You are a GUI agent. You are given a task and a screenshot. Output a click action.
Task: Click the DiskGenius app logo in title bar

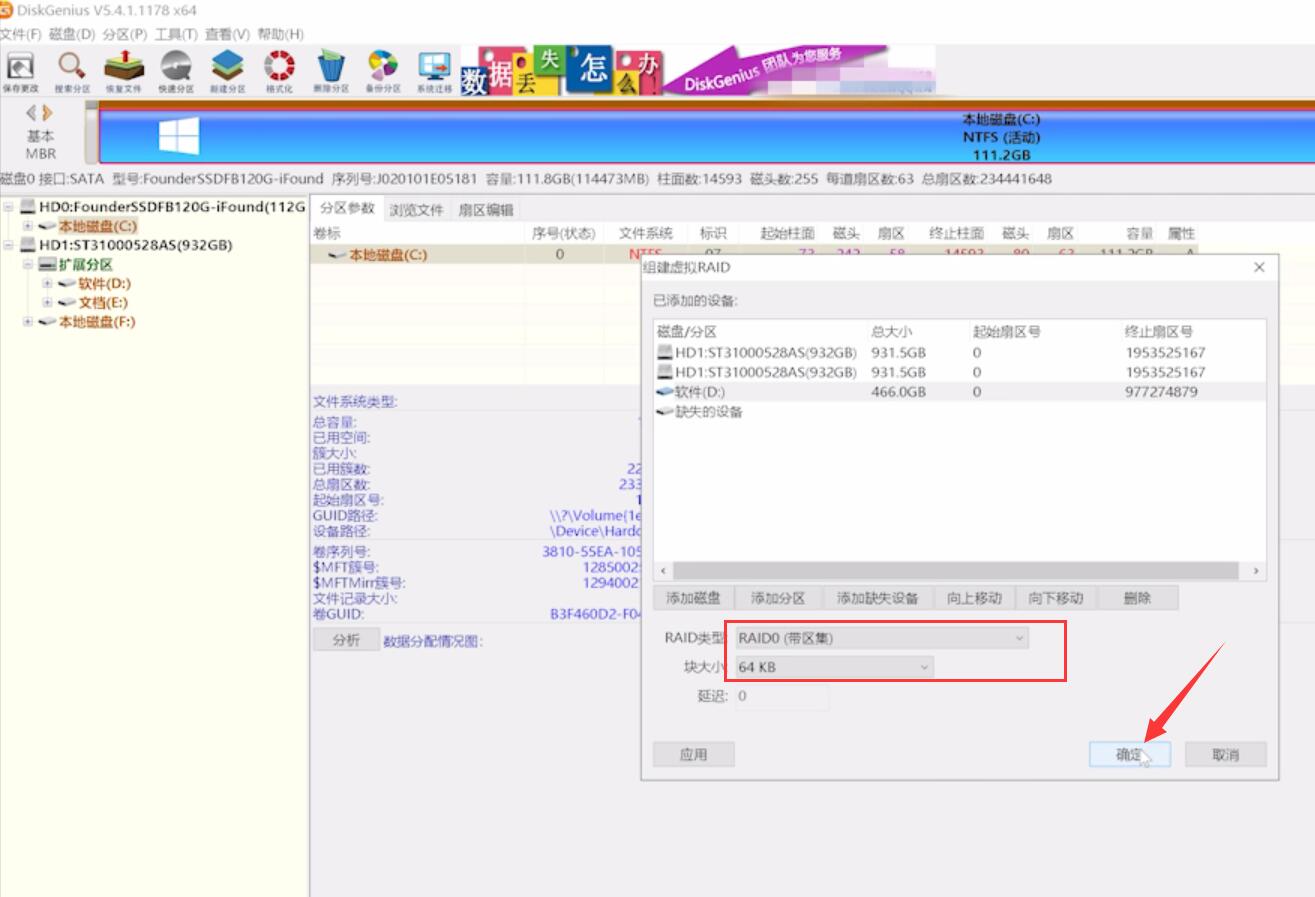pos(5,10)
